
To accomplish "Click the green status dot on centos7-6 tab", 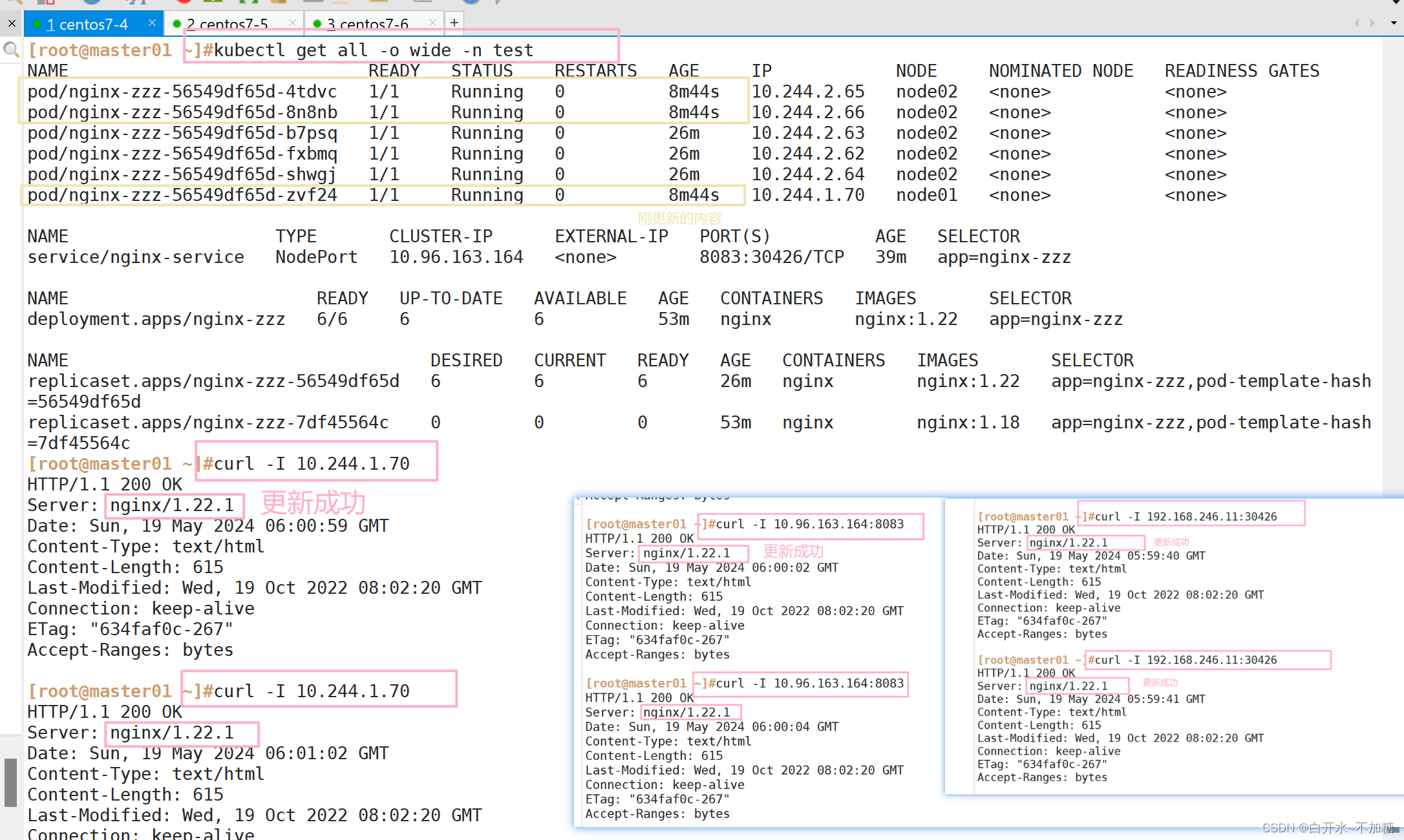I will point(317,24).
